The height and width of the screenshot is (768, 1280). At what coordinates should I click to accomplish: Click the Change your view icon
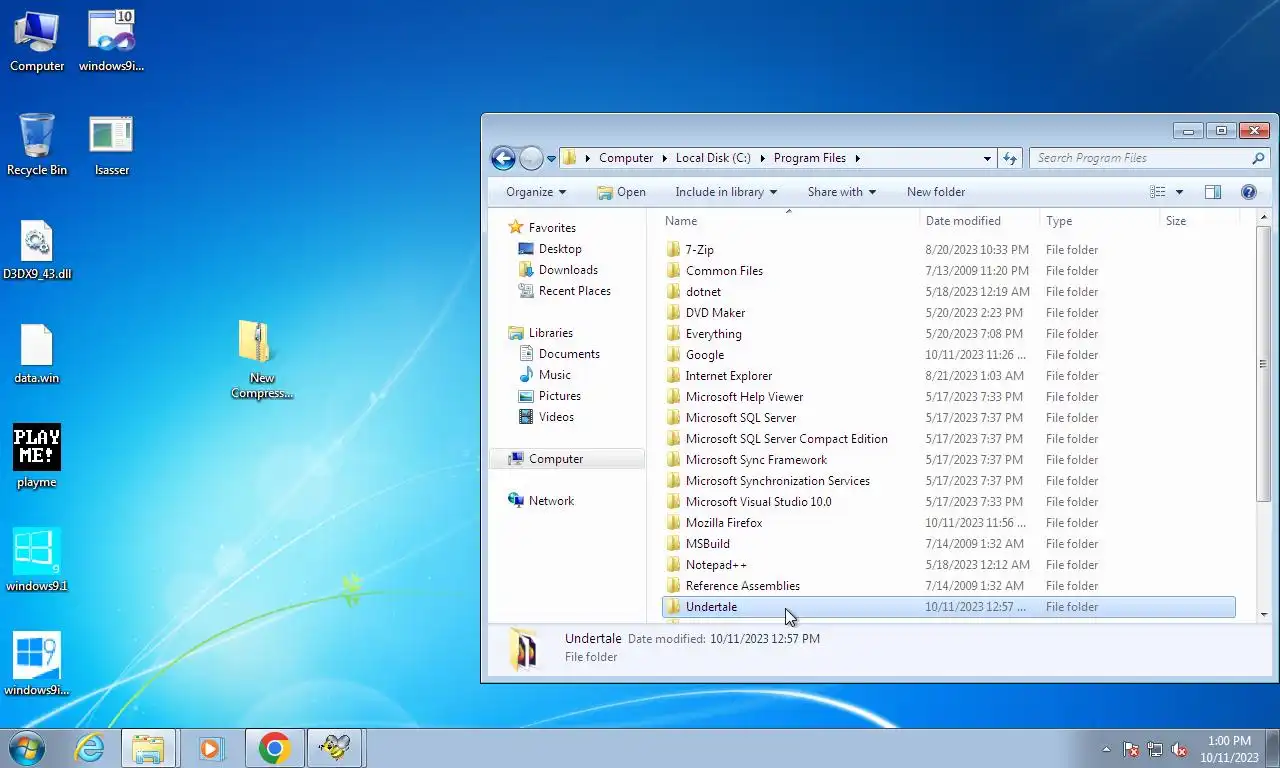pyautogui.click(x=1158, y=192)
